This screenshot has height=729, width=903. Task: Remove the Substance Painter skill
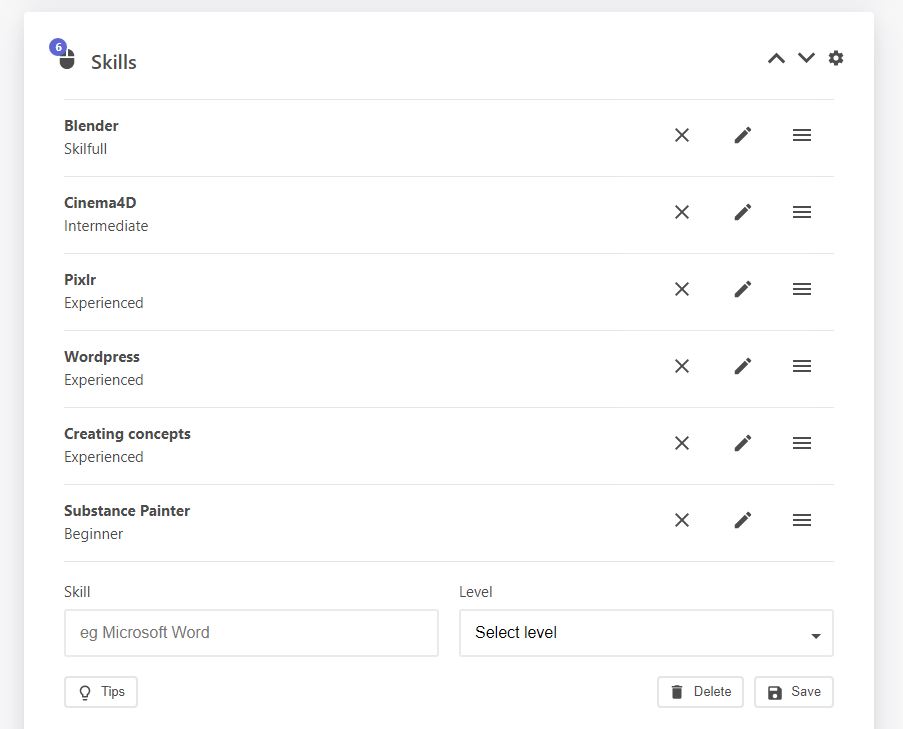(x=682, y=520)
